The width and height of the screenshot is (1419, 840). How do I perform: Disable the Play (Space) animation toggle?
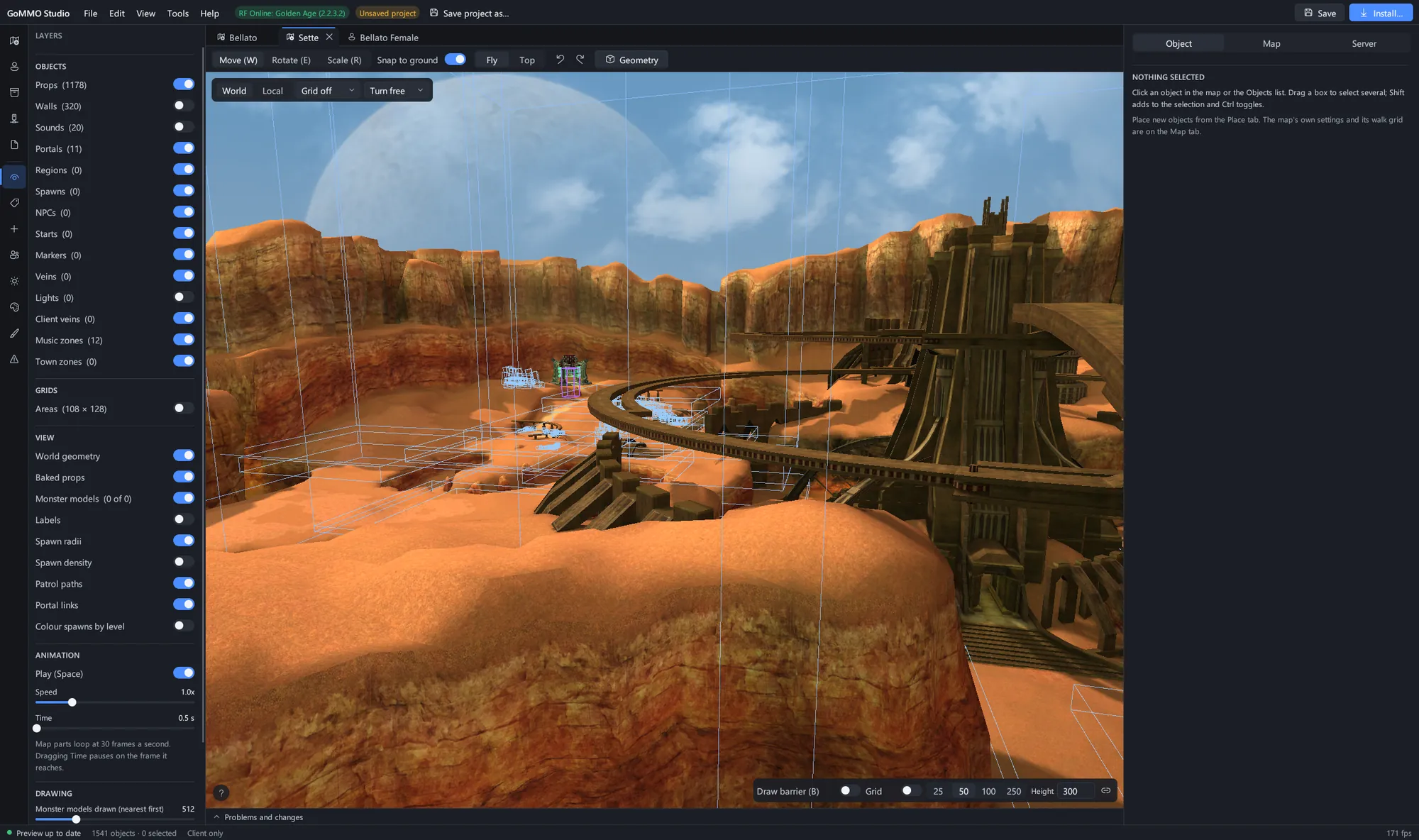(x=184, y=673)
